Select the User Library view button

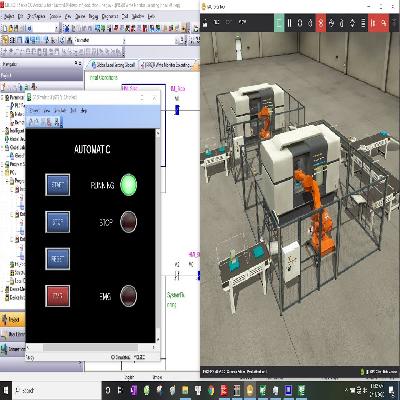tap(12, 334)
